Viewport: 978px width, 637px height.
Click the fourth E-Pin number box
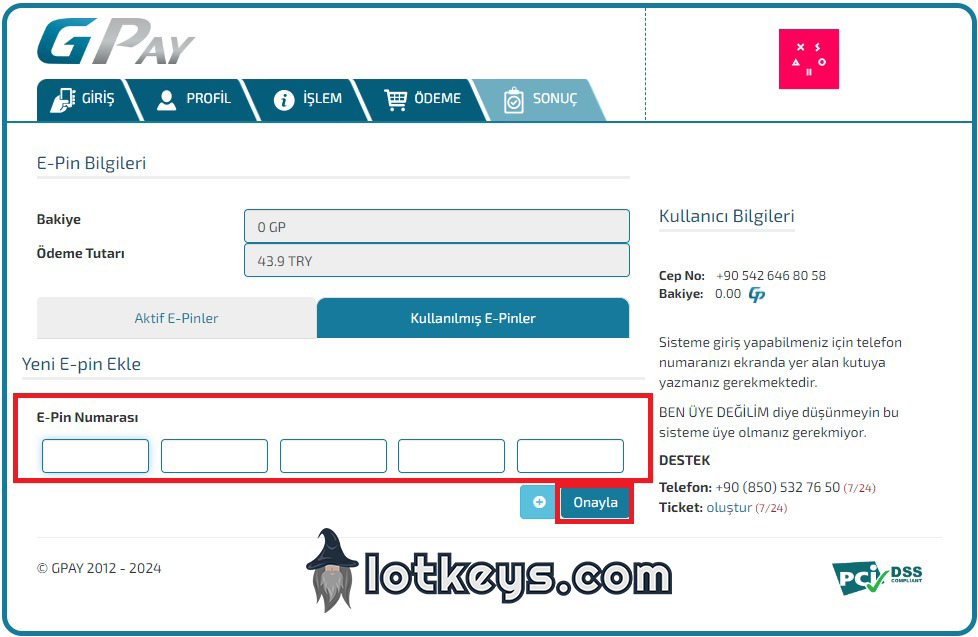click(452, 456)
